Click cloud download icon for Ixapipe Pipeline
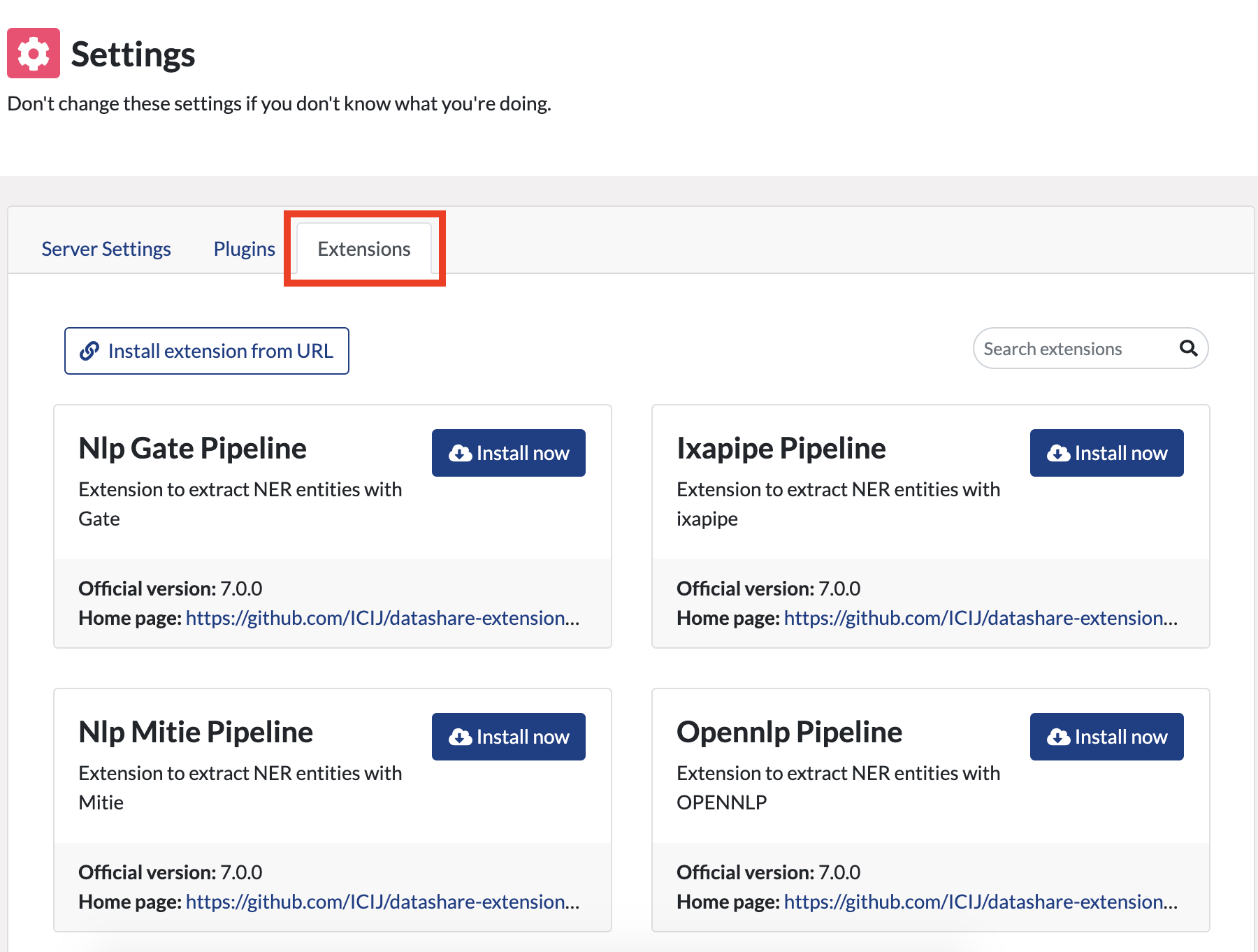 [x=1058, y=453]
